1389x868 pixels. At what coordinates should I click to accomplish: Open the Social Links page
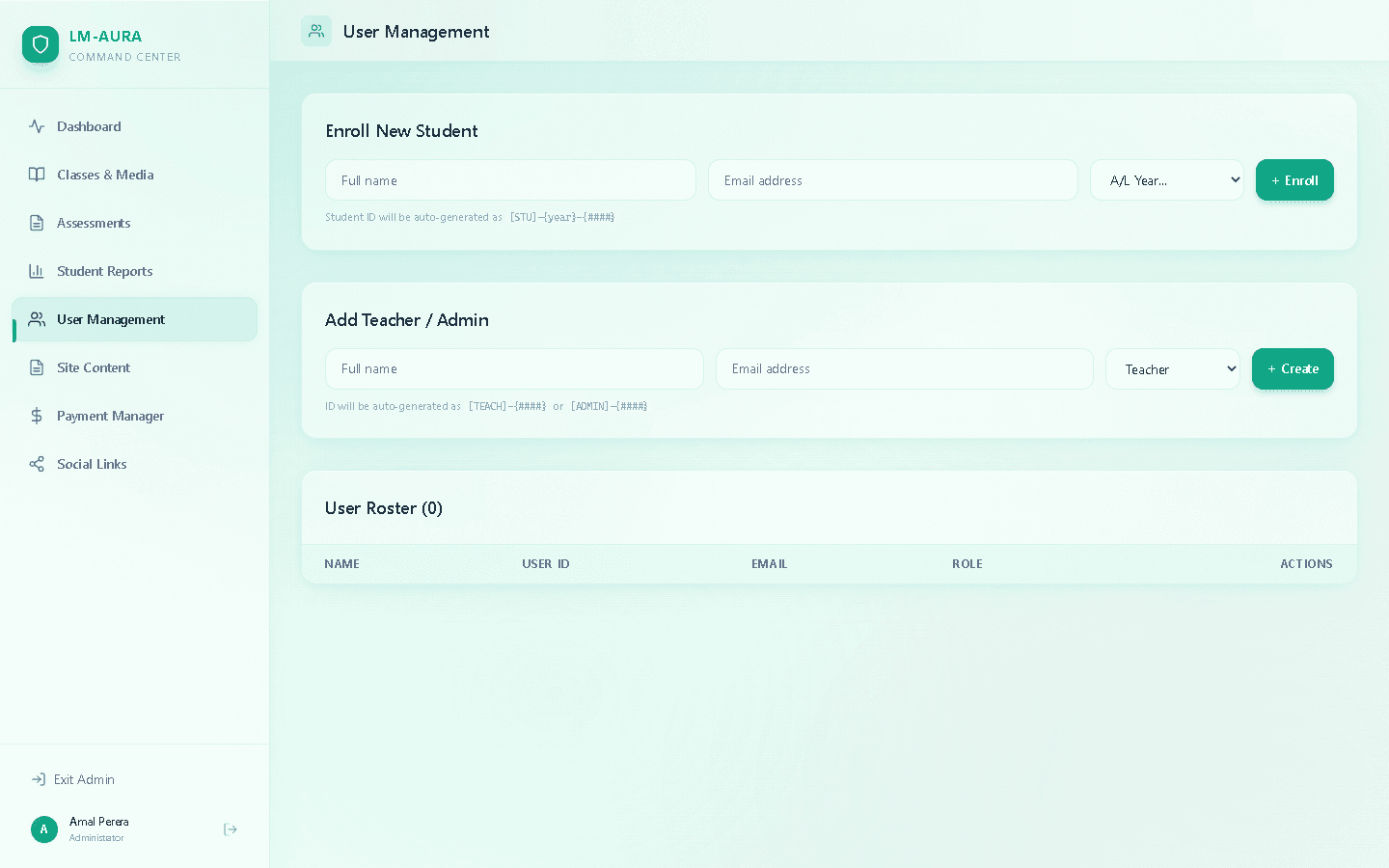134,464
